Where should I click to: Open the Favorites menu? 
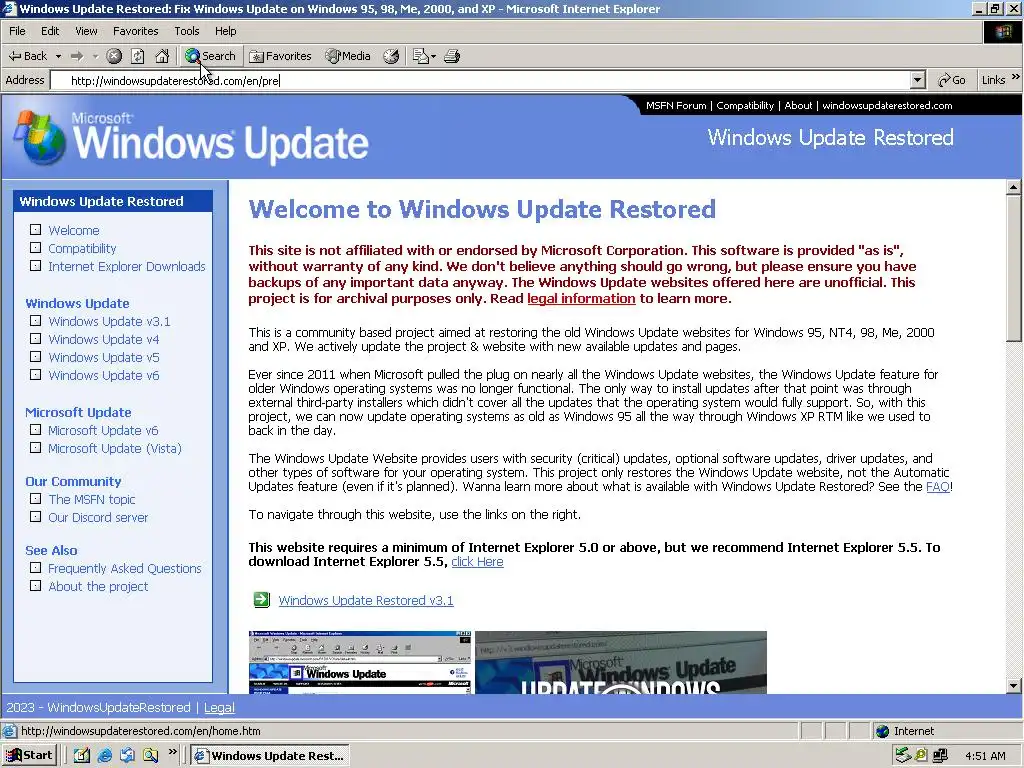tap(135, 31)
